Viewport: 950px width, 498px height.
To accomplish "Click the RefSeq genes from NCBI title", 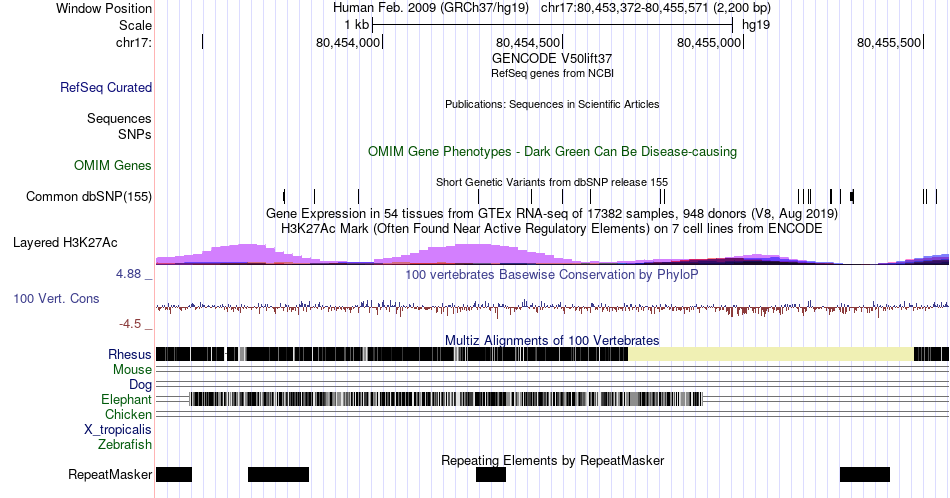I will [552, 73].
